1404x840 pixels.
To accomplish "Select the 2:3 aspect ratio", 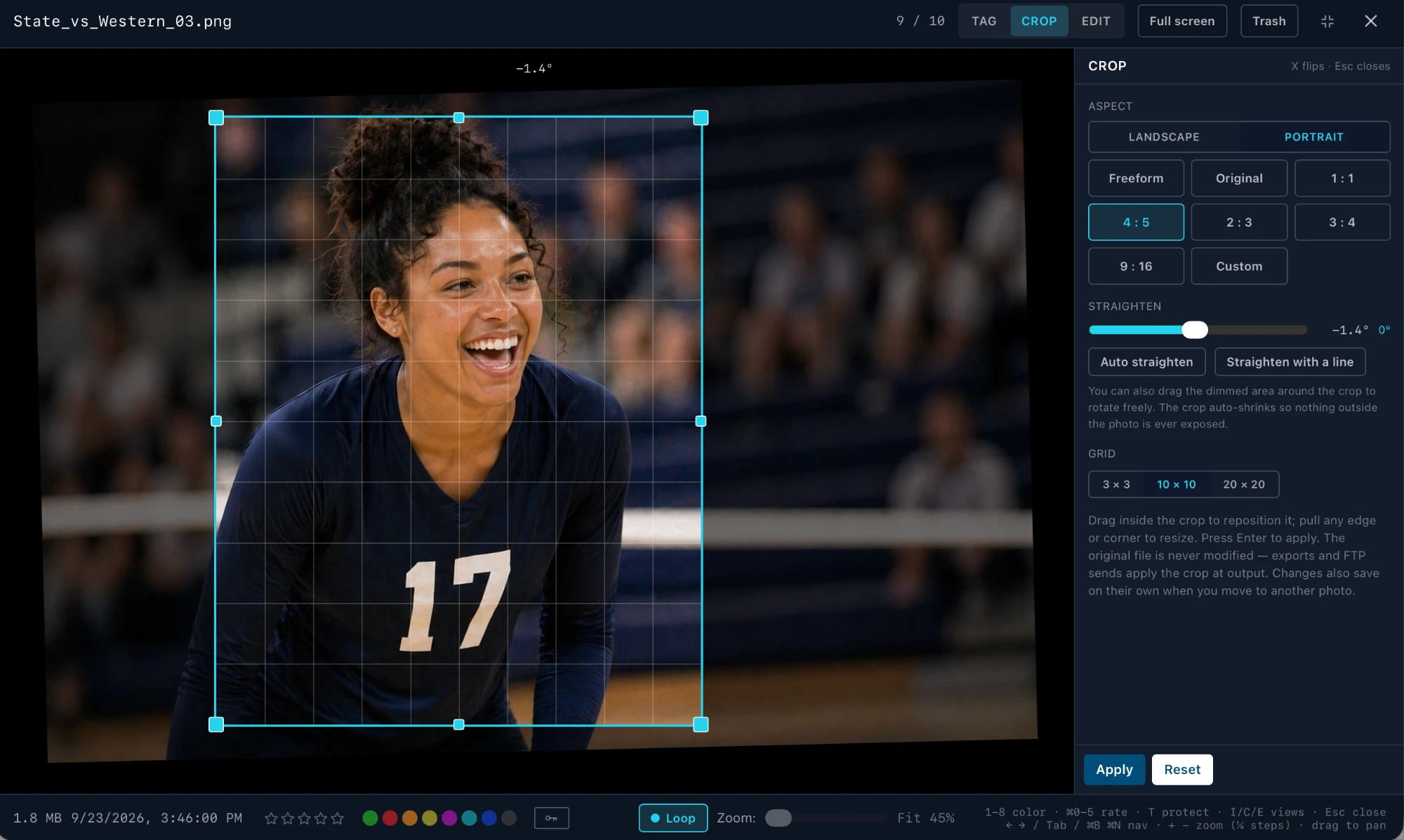I will click(1239, 222).
